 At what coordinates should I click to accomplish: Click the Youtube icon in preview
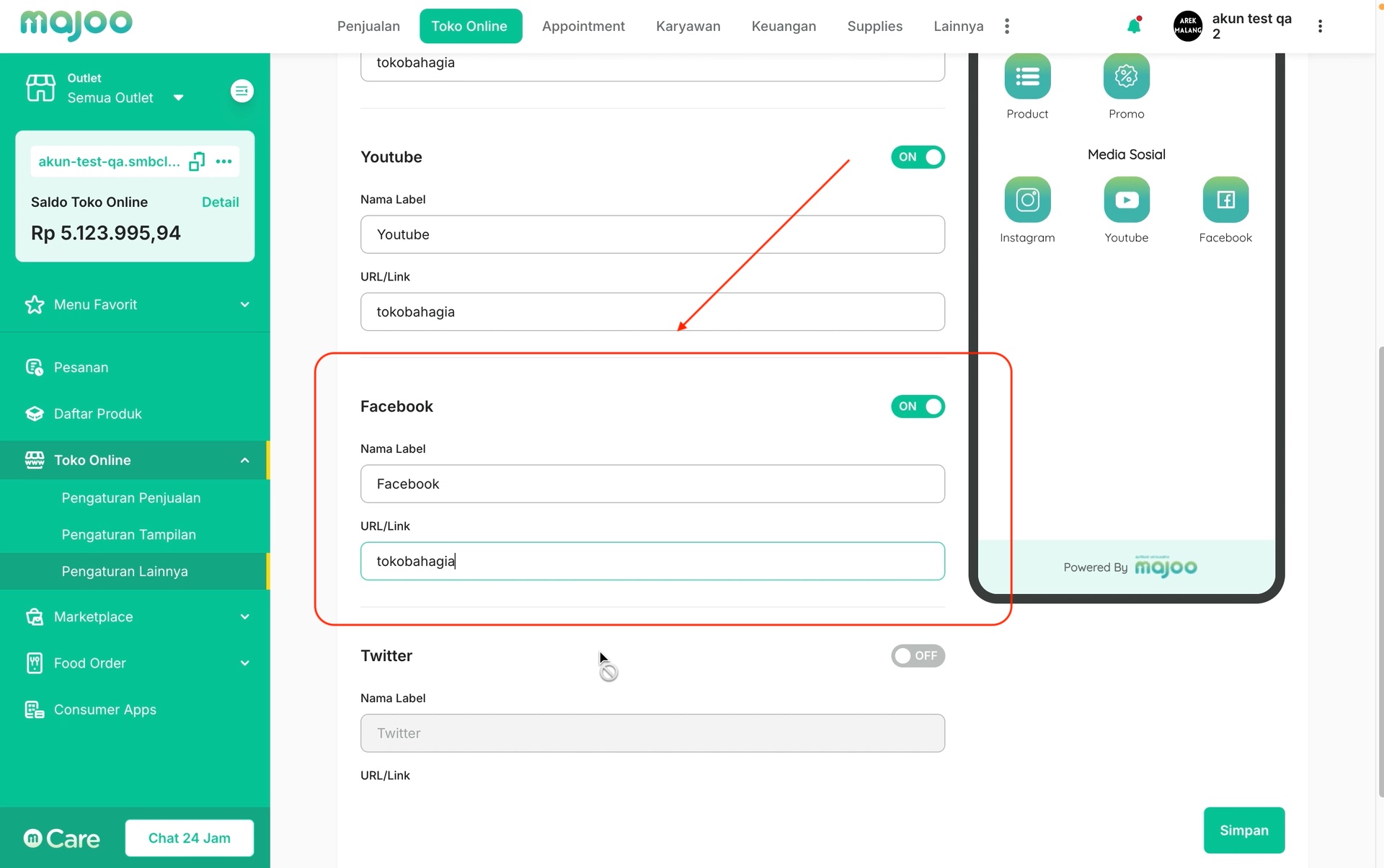1126,200
